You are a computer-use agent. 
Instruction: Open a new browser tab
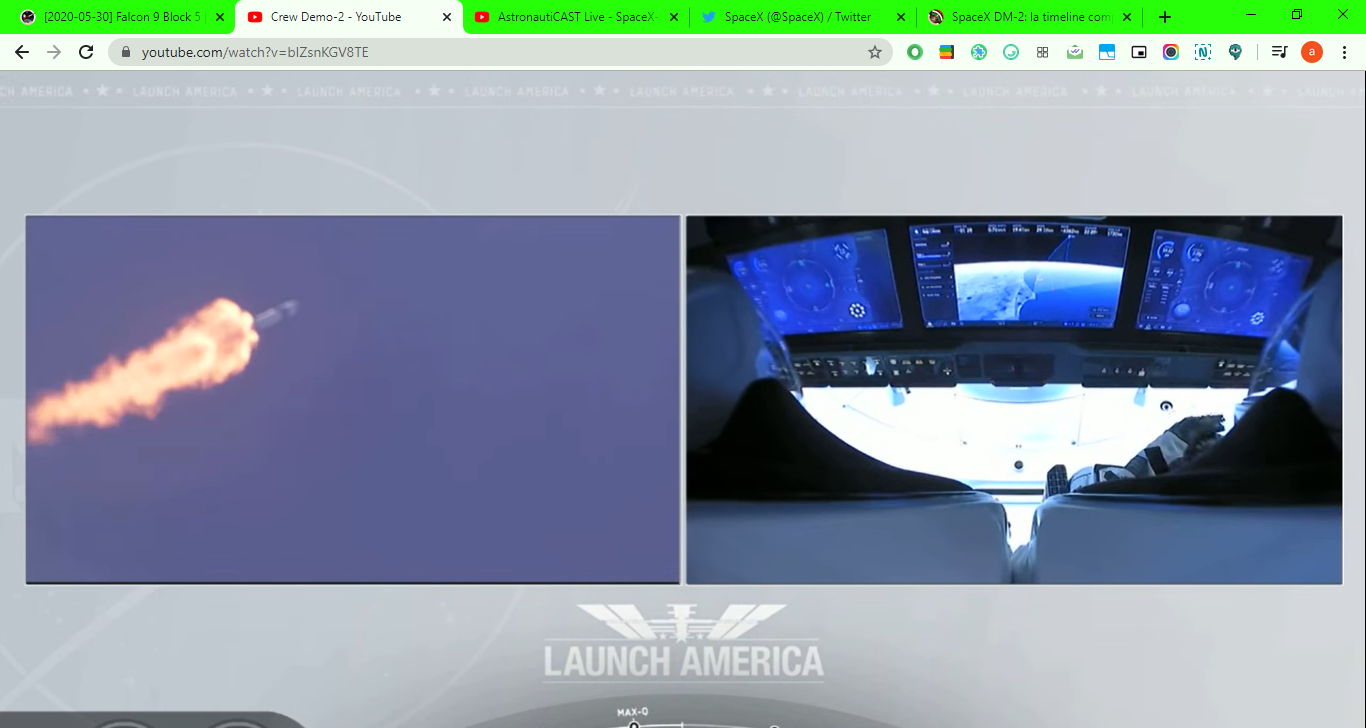pyautogui.click(x=1165, y=17)
